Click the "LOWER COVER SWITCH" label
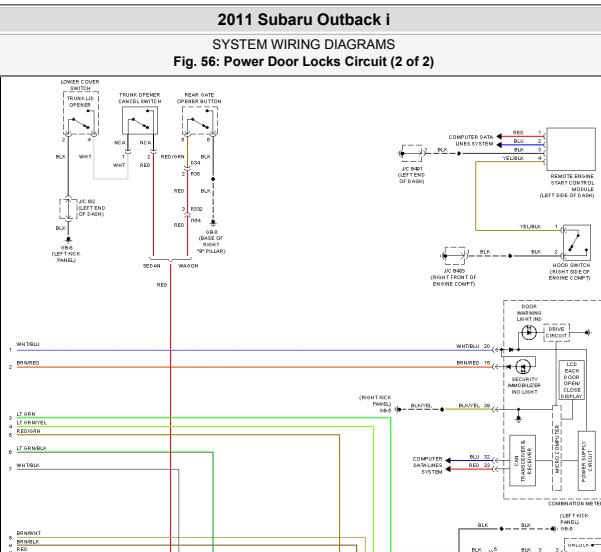 tap(80, 85)
